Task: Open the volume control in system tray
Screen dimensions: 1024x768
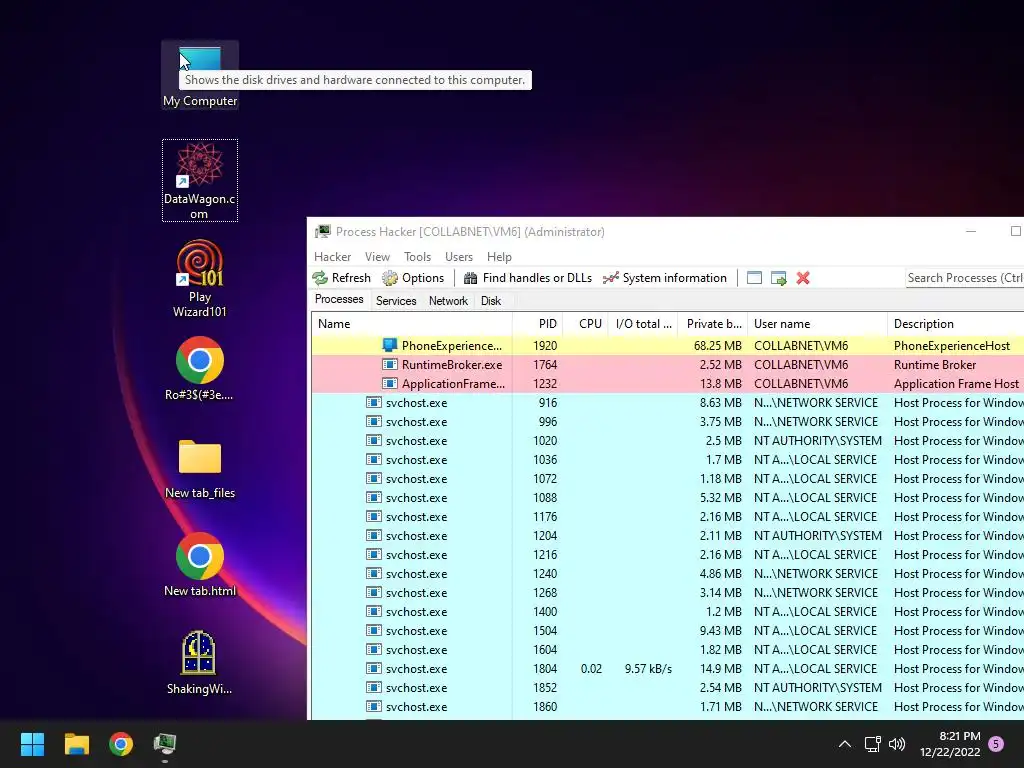Action: coord(897,744)
